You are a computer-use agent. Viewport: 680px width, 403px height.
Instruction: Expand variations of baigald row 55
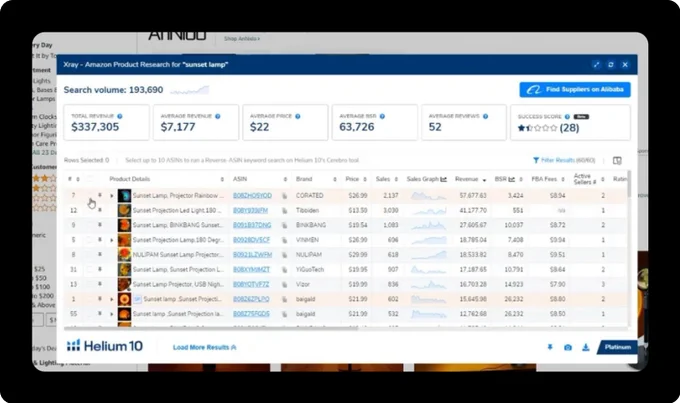(x=111, y=314)
